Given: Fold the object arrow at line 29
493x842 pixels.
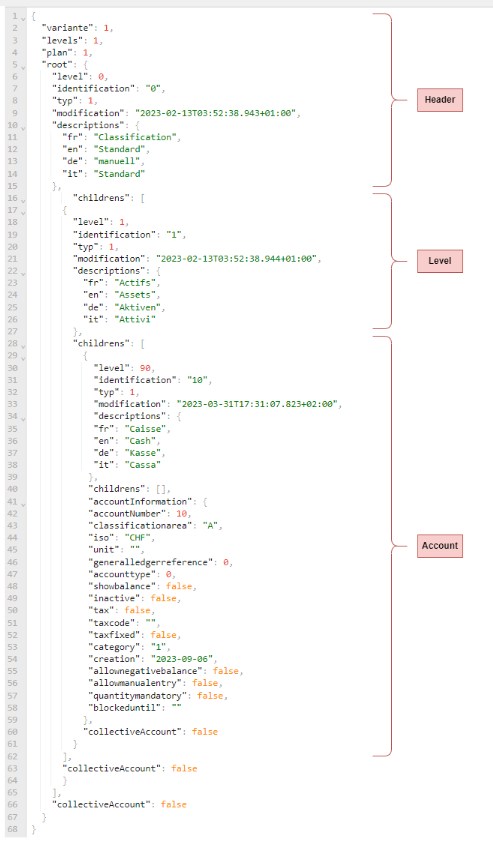Looking at the screenshot, I should point(23,358).
